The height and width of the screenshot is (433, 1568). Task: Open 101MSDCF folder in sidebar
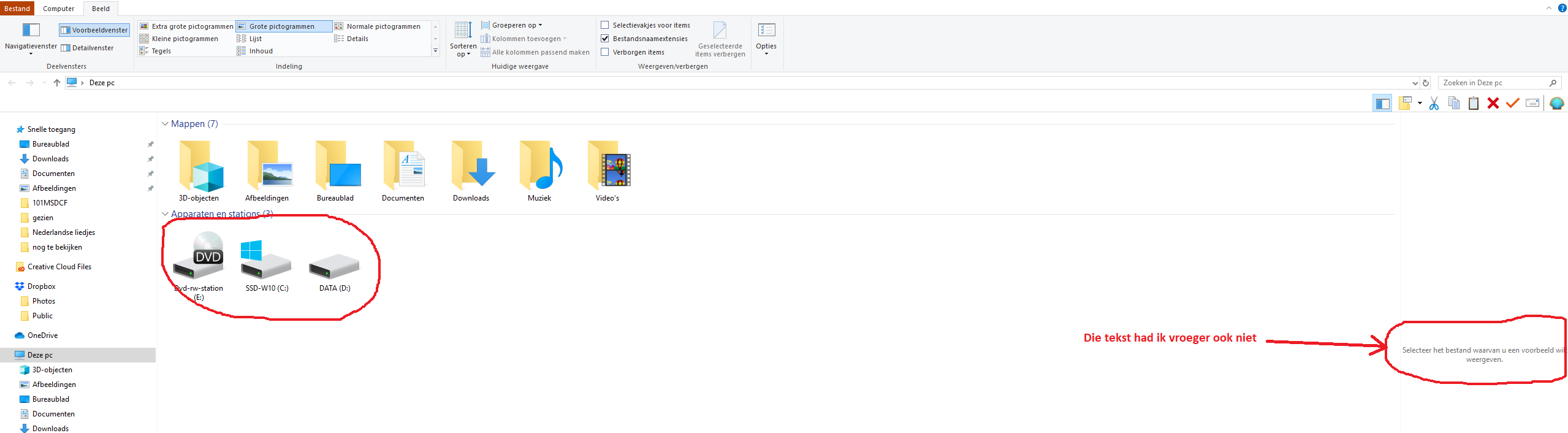click(44, 203)
